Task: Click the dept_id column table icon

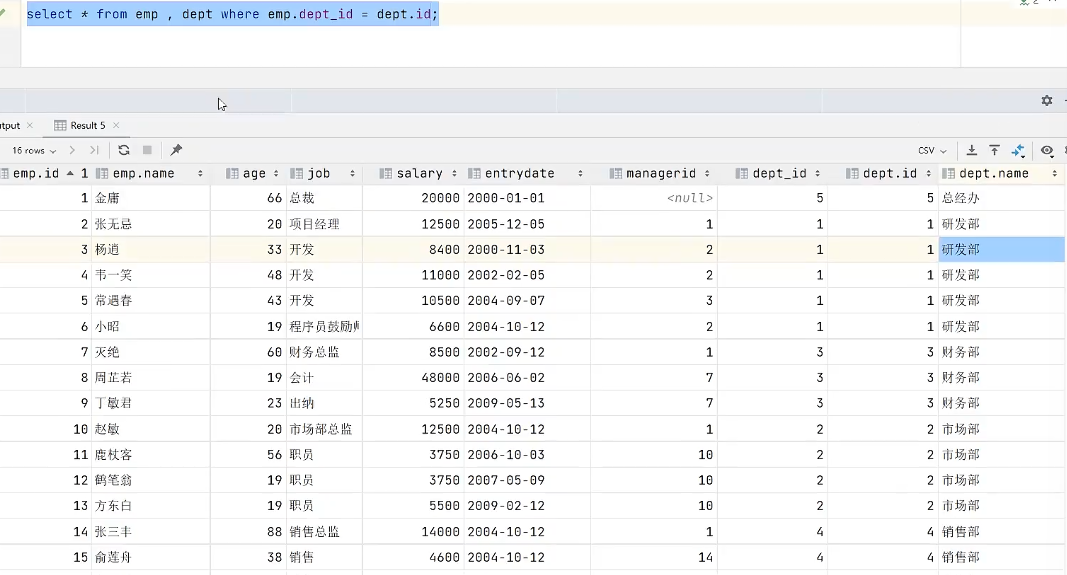Action: point(742,174)
